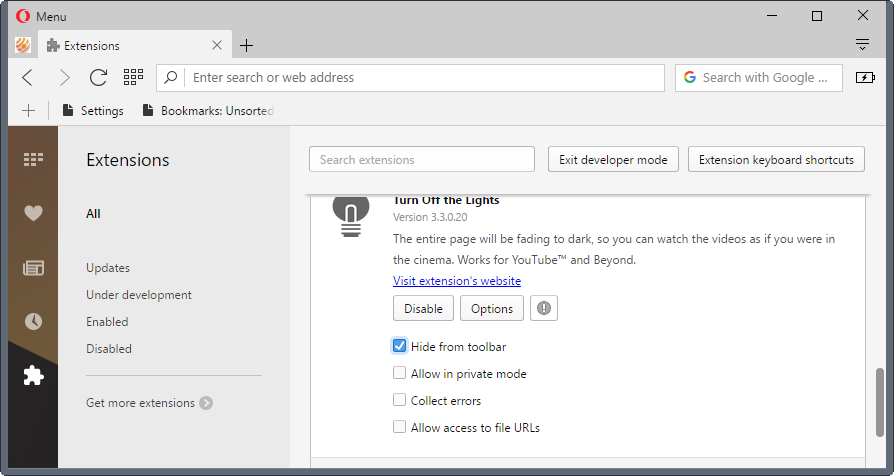
Task: Show All extensions
Action: 94,214
